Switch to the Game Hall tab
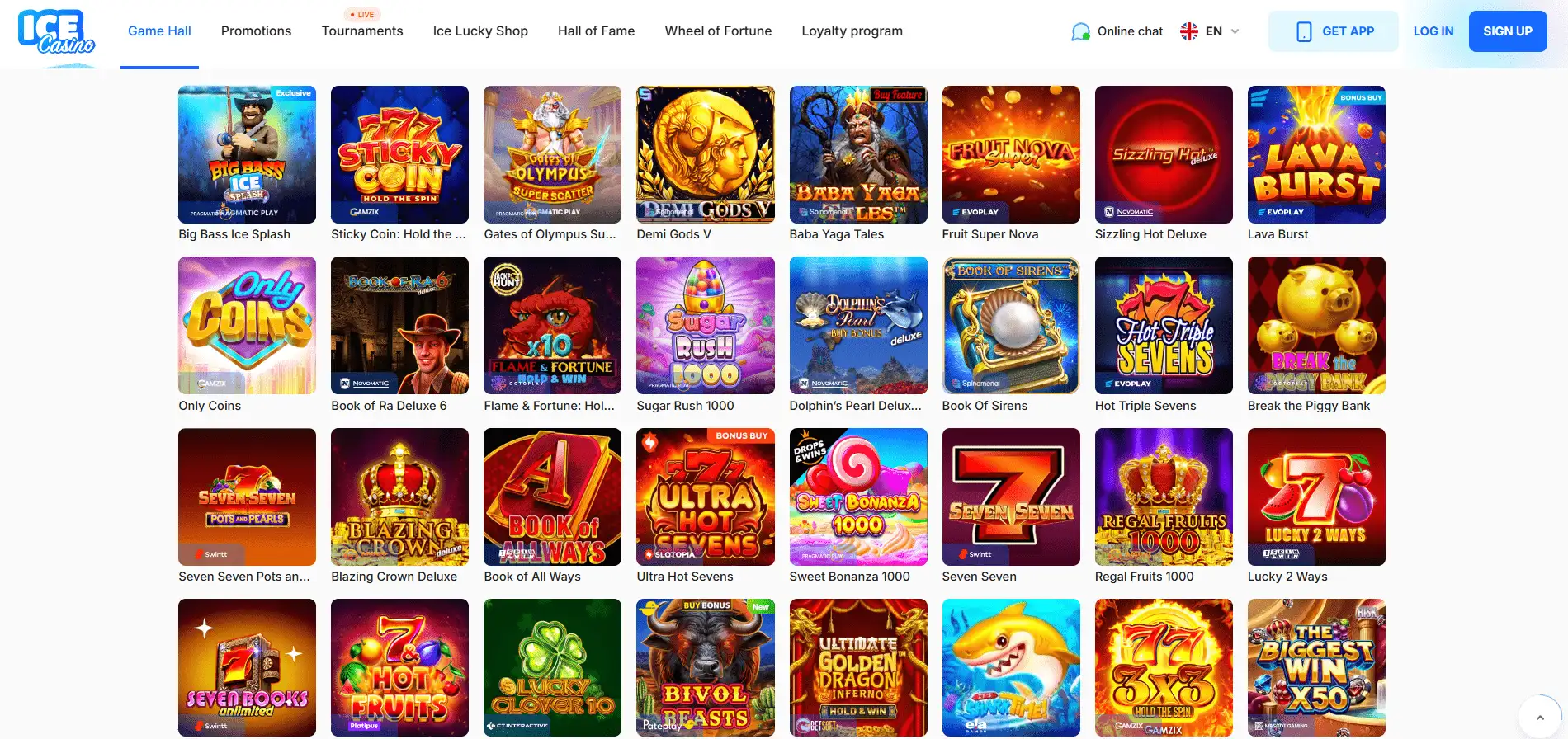Viewport: 1568px width, 739px height. point(159,31)
